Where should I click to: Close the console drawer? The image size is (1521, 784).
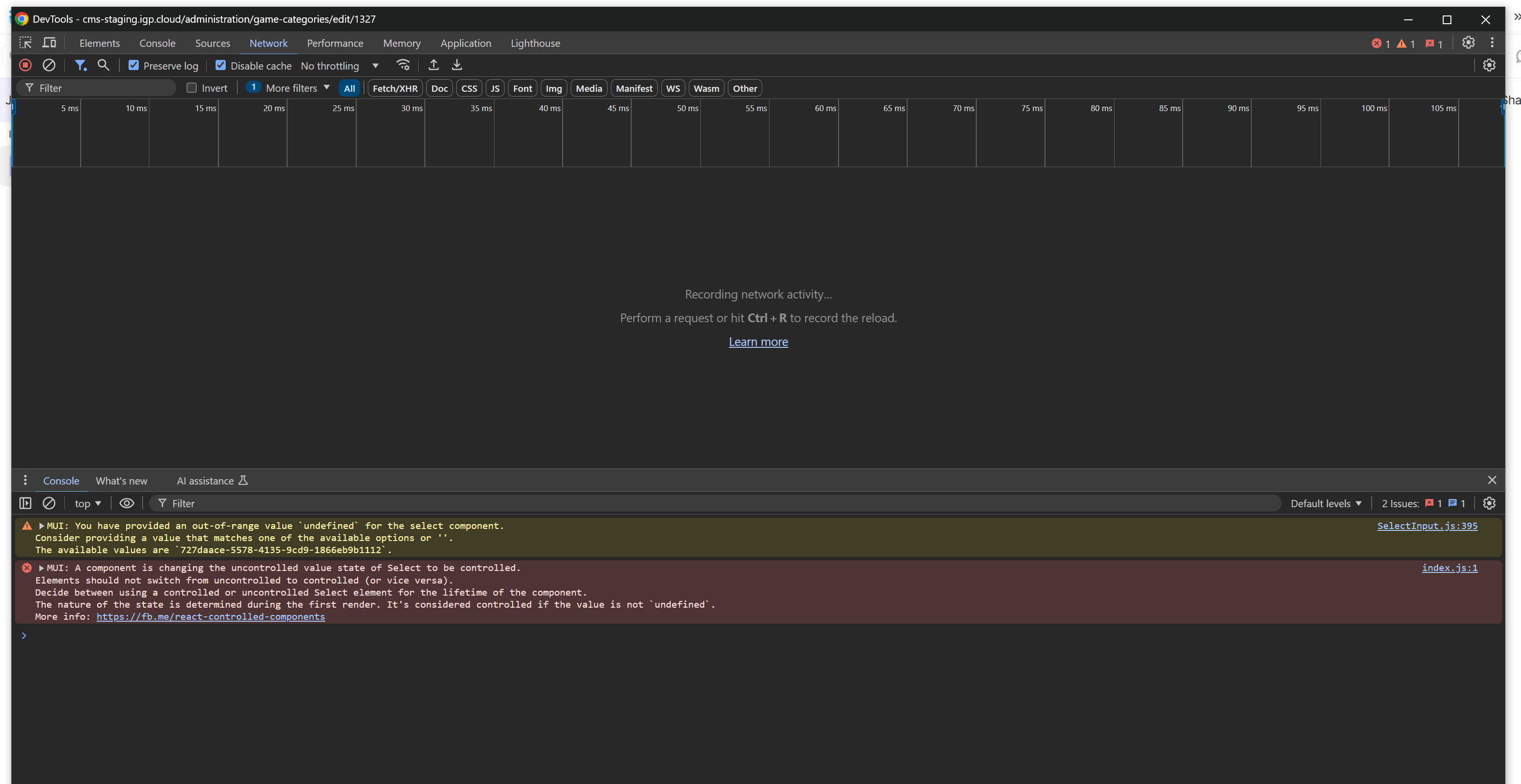(1492, 480)
